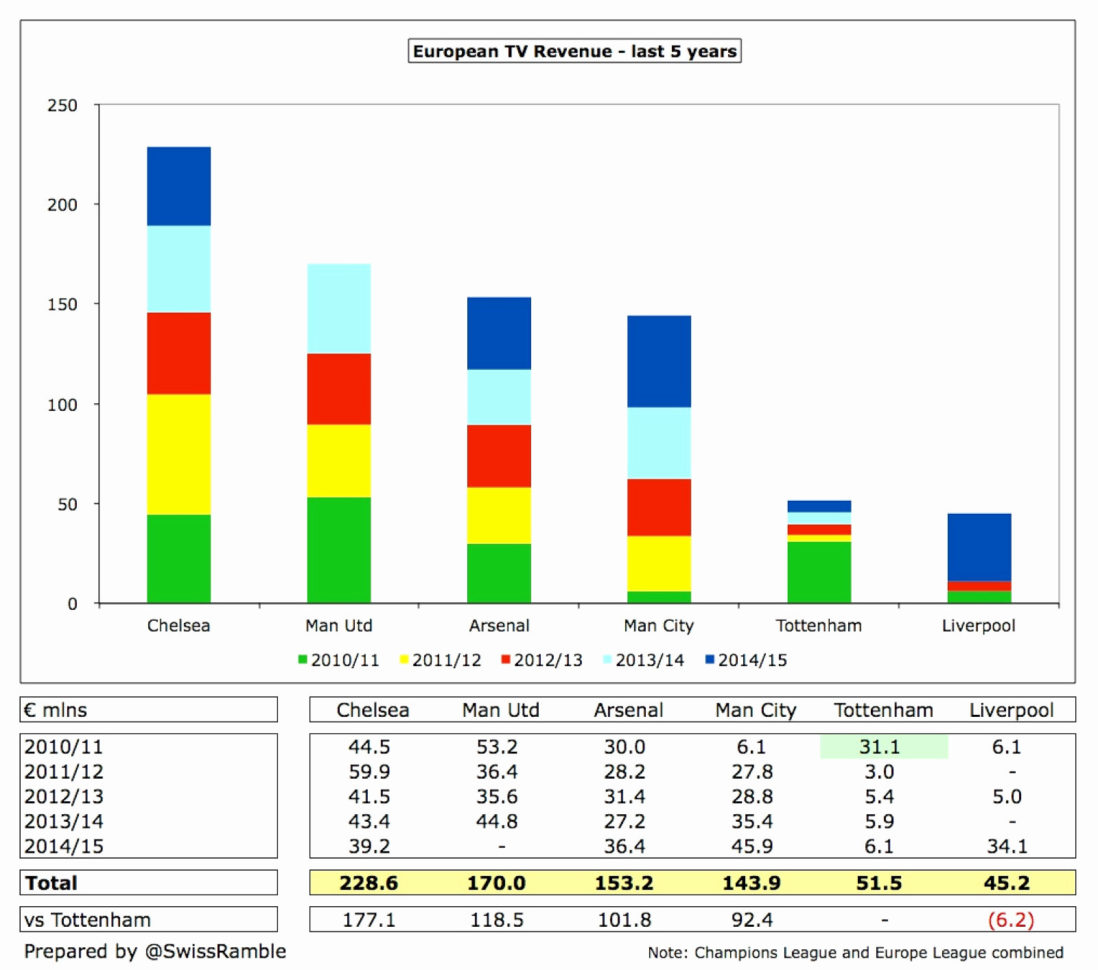Select Liverpool's total 45.2
The image size is (1098, 970).
tap(1007, 883)
